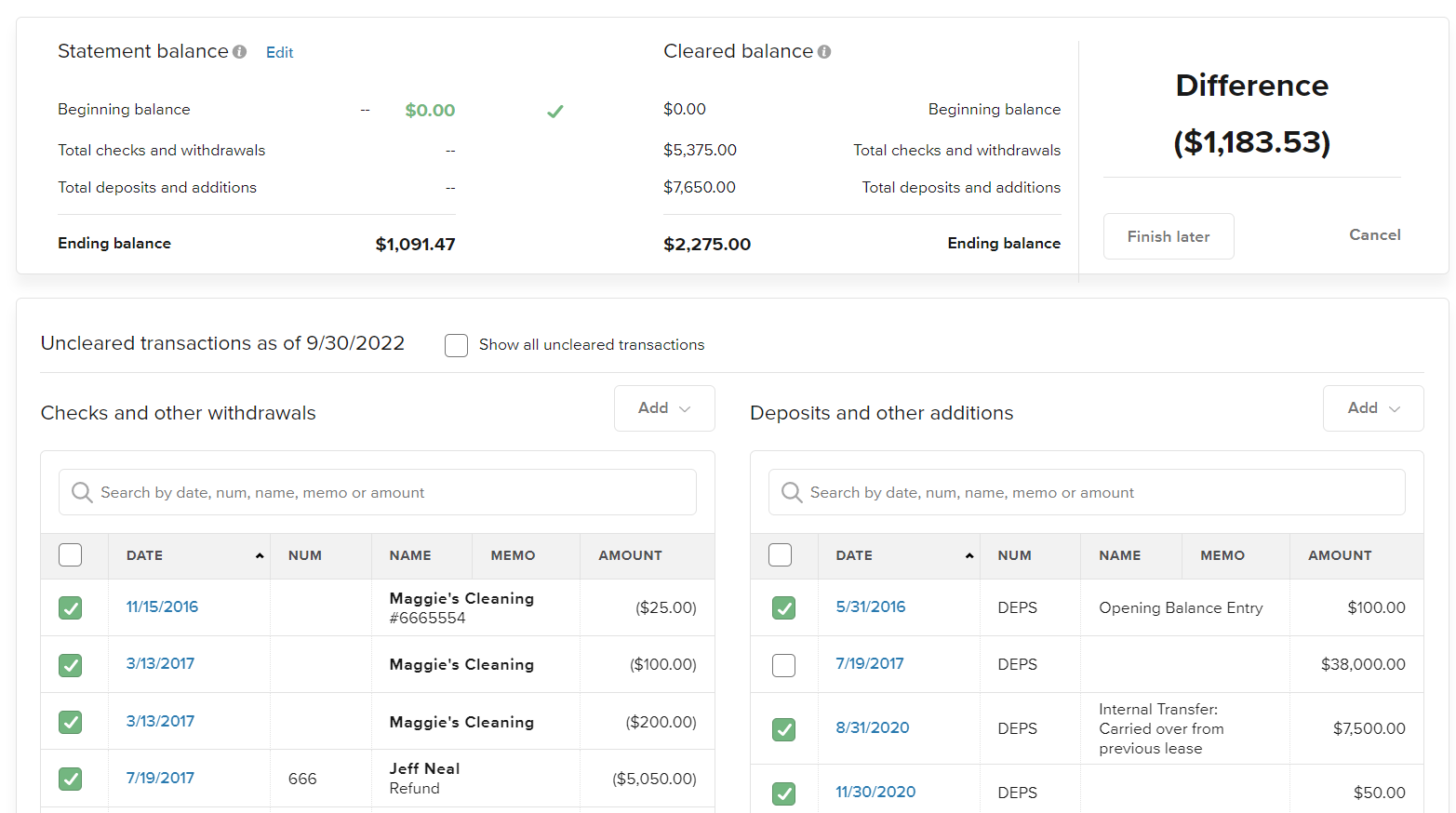Uncheck the Jeff Neal refund withdrawal
The height and width of the screenshot is (813, 1456).
pyautogui.click(x=71, y=779)
